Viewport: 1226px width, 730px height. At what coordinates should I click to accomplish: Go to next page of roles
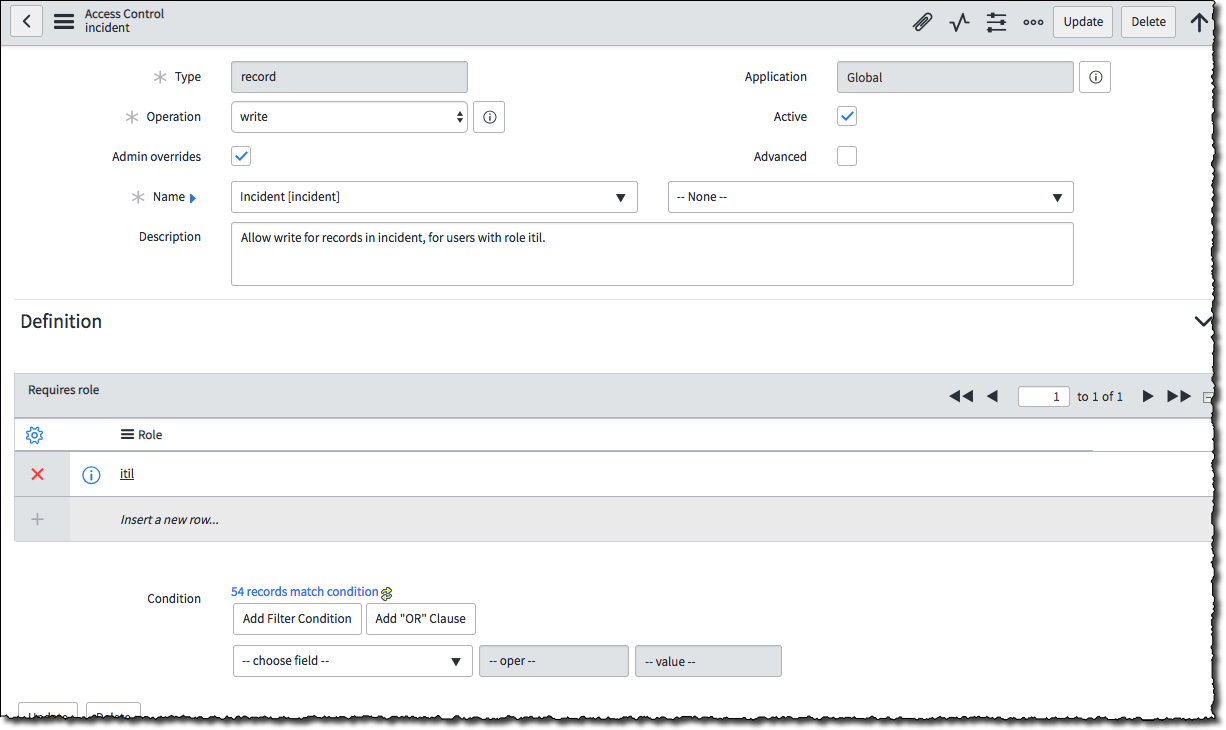(1148, 396)
